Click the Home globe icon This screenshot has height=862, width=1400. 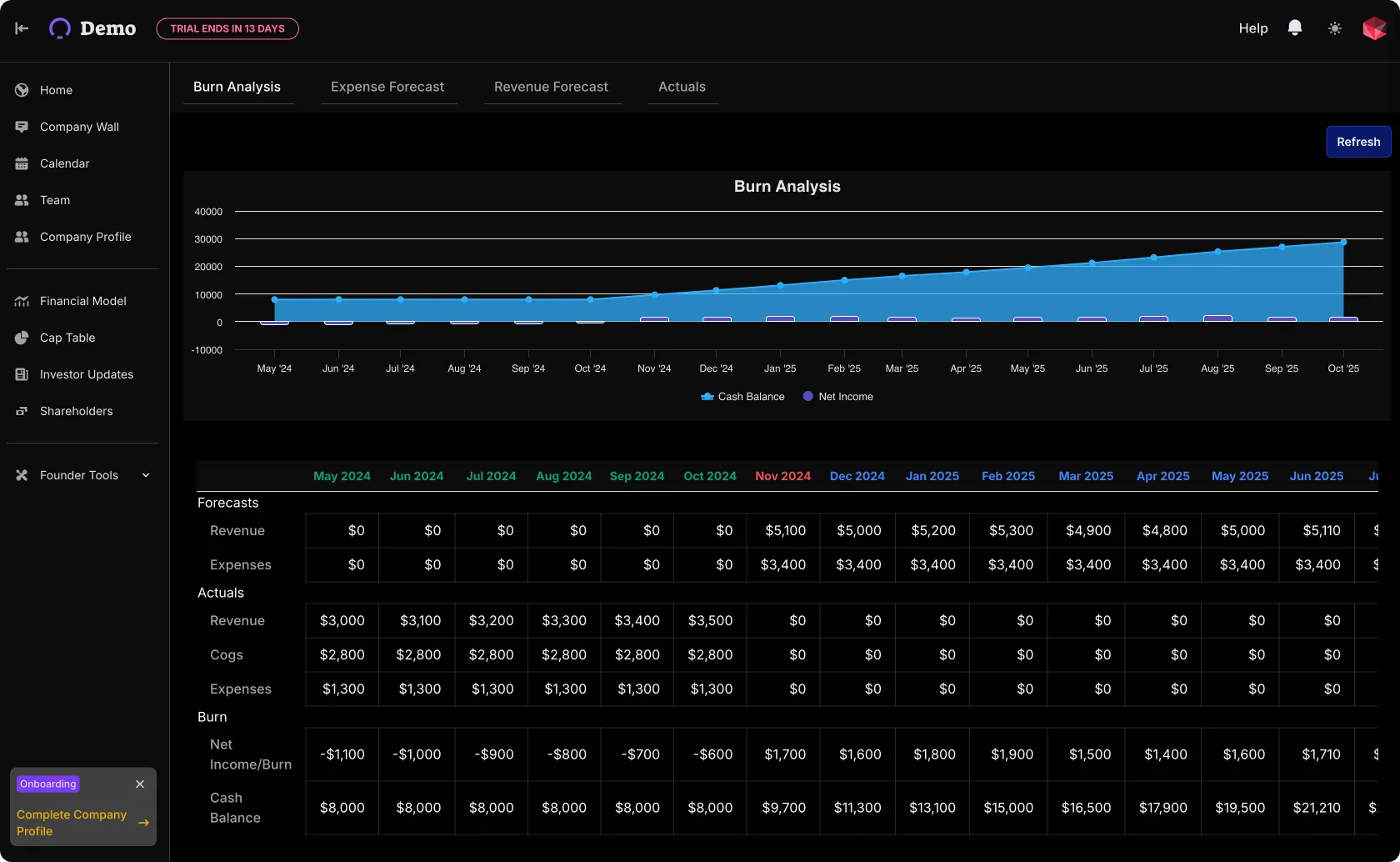click(x=22, y=90)
